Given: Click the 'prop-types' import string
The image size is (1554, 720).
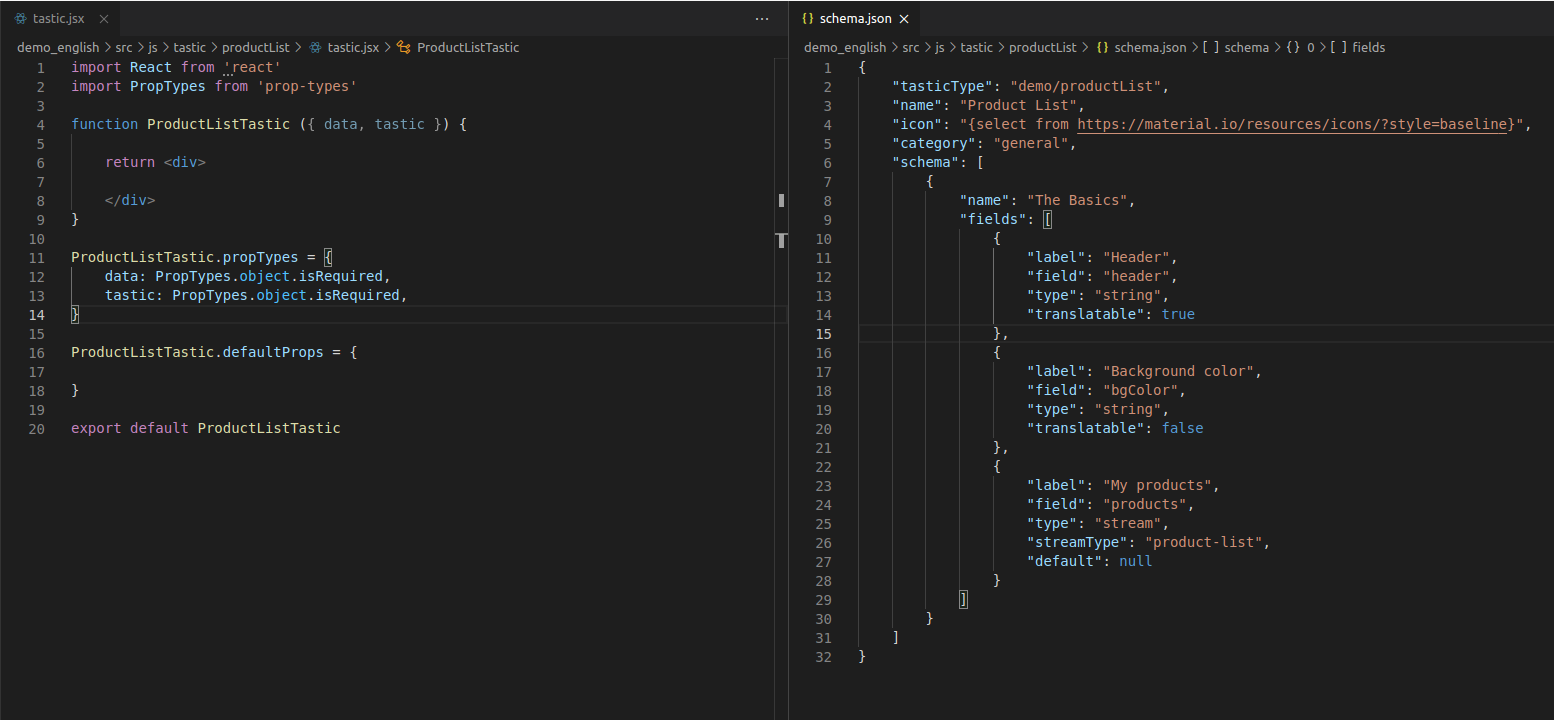Looking at the screenshot, I should click(307, 86).
